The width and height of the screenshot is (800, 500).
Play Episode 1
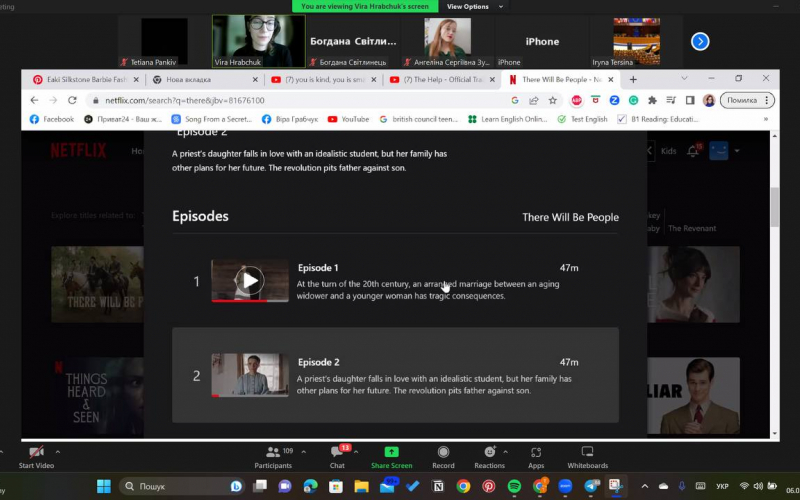pos(249,281)
